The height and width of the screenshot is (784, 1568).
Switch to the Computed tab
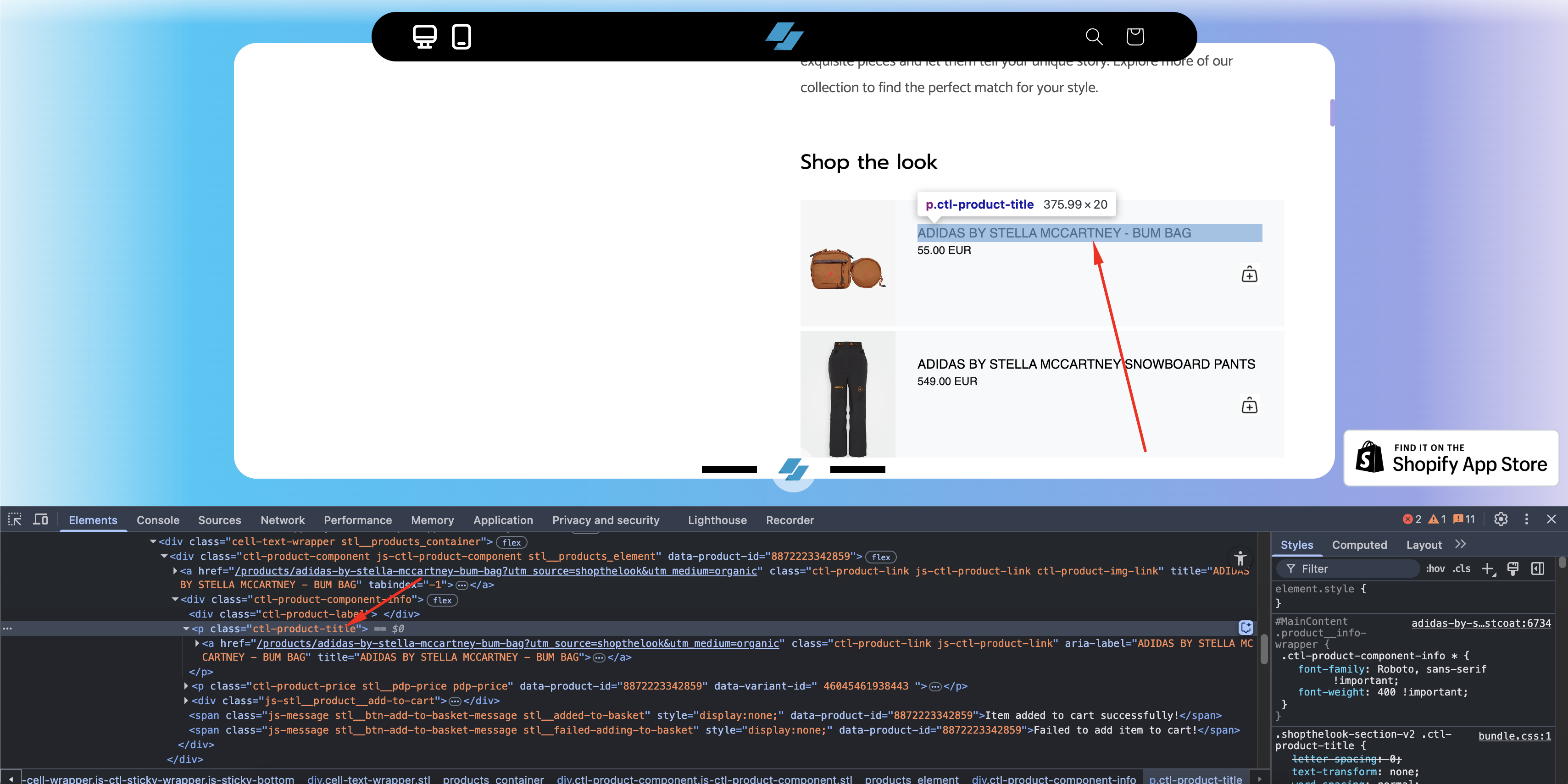(x=1359, y=545)
